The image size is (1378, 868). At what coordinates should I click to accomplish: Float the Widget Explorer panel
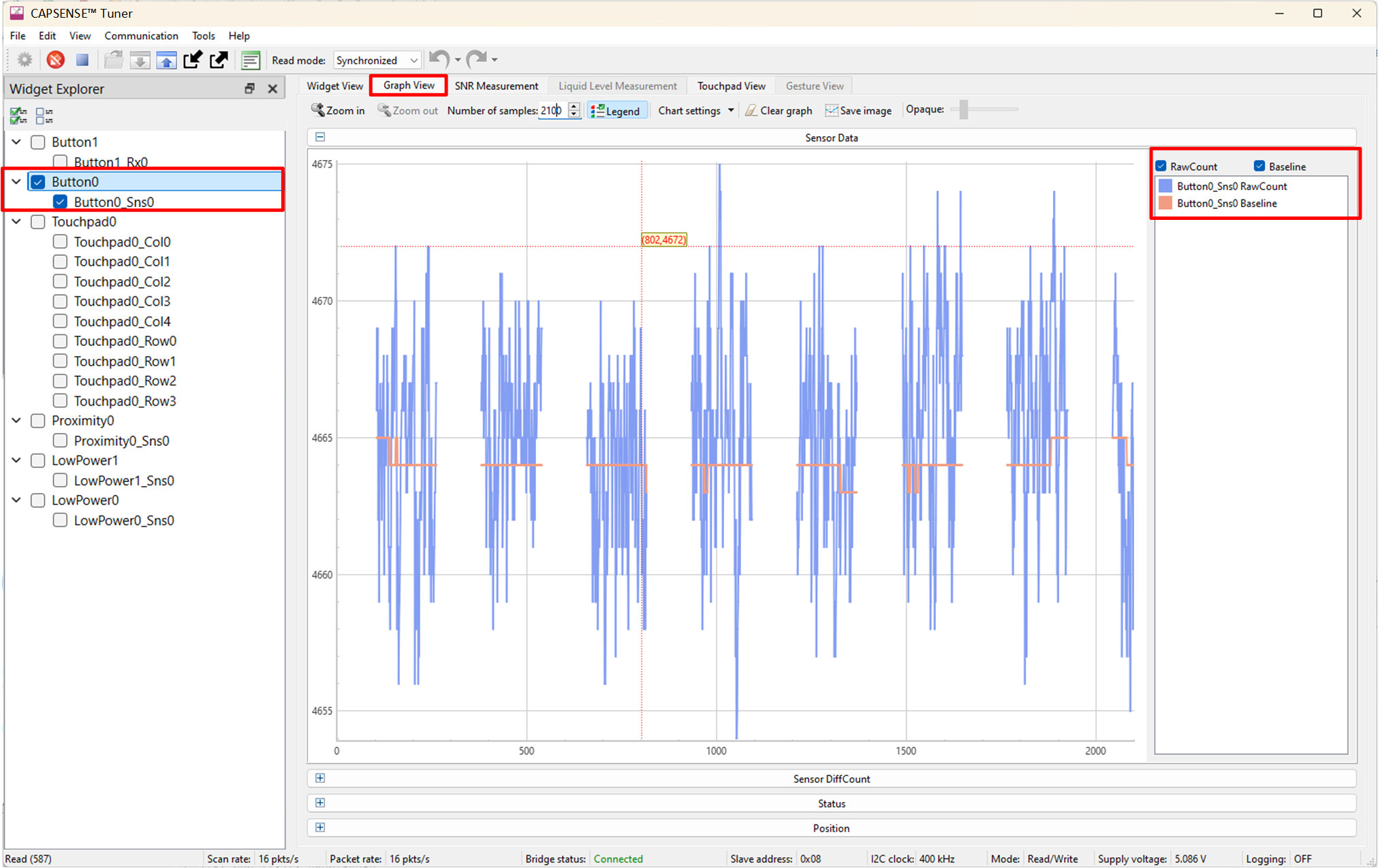coord(250,89)
